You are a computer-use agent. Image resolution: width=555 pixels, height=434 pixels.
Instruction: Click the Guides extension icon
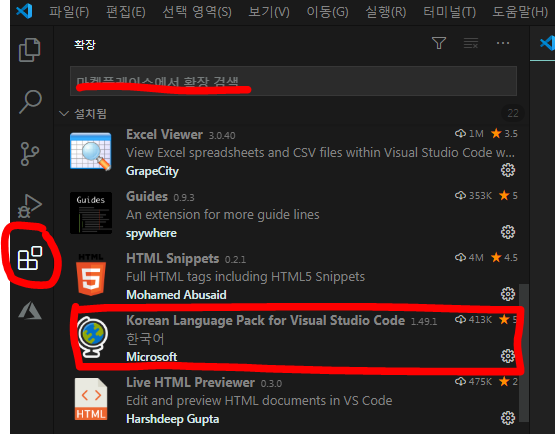coord(91,213)
